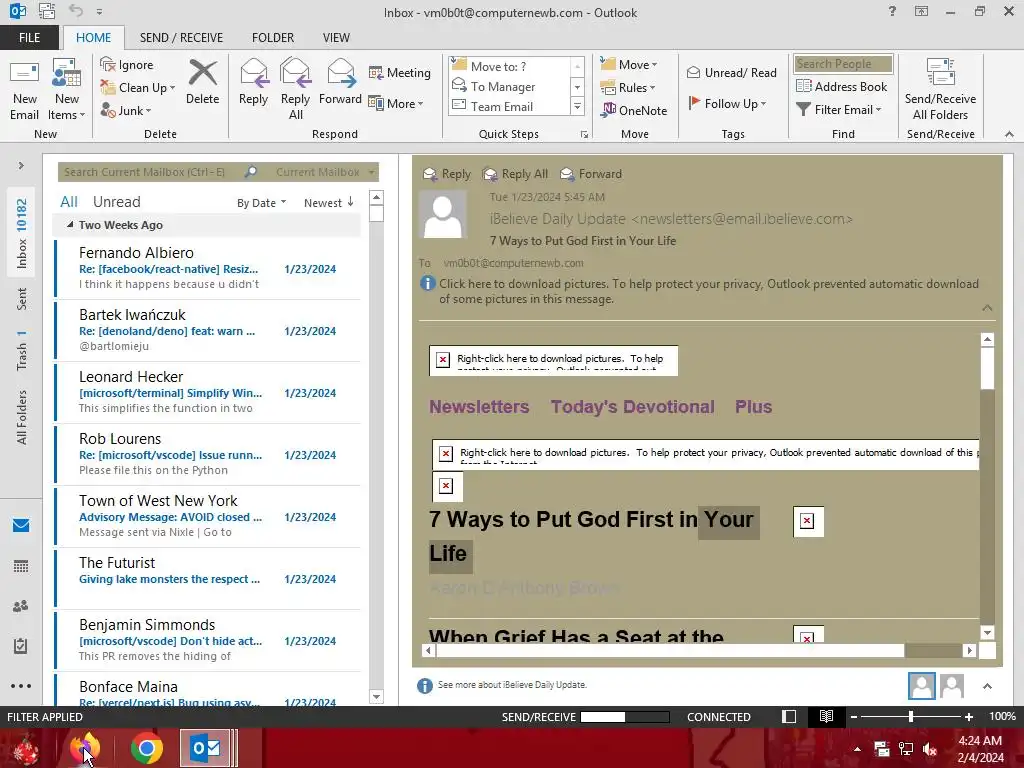Click the zoom in plus button
Screen dimensions: 1024x768
pyautogui.click(x=969, y=716)
